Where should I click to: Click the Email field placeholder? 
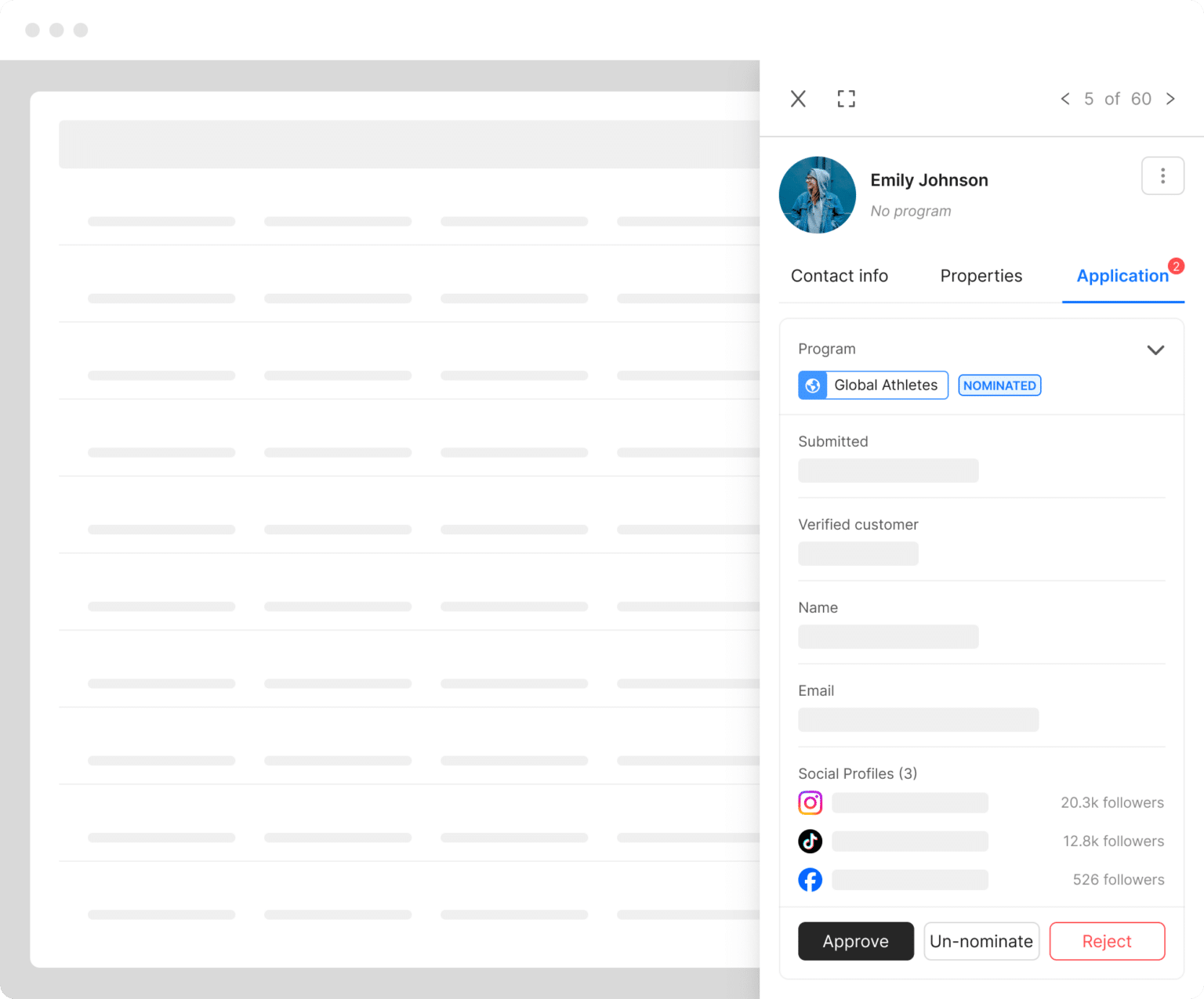pyautogui.click(x=918, y=720)
